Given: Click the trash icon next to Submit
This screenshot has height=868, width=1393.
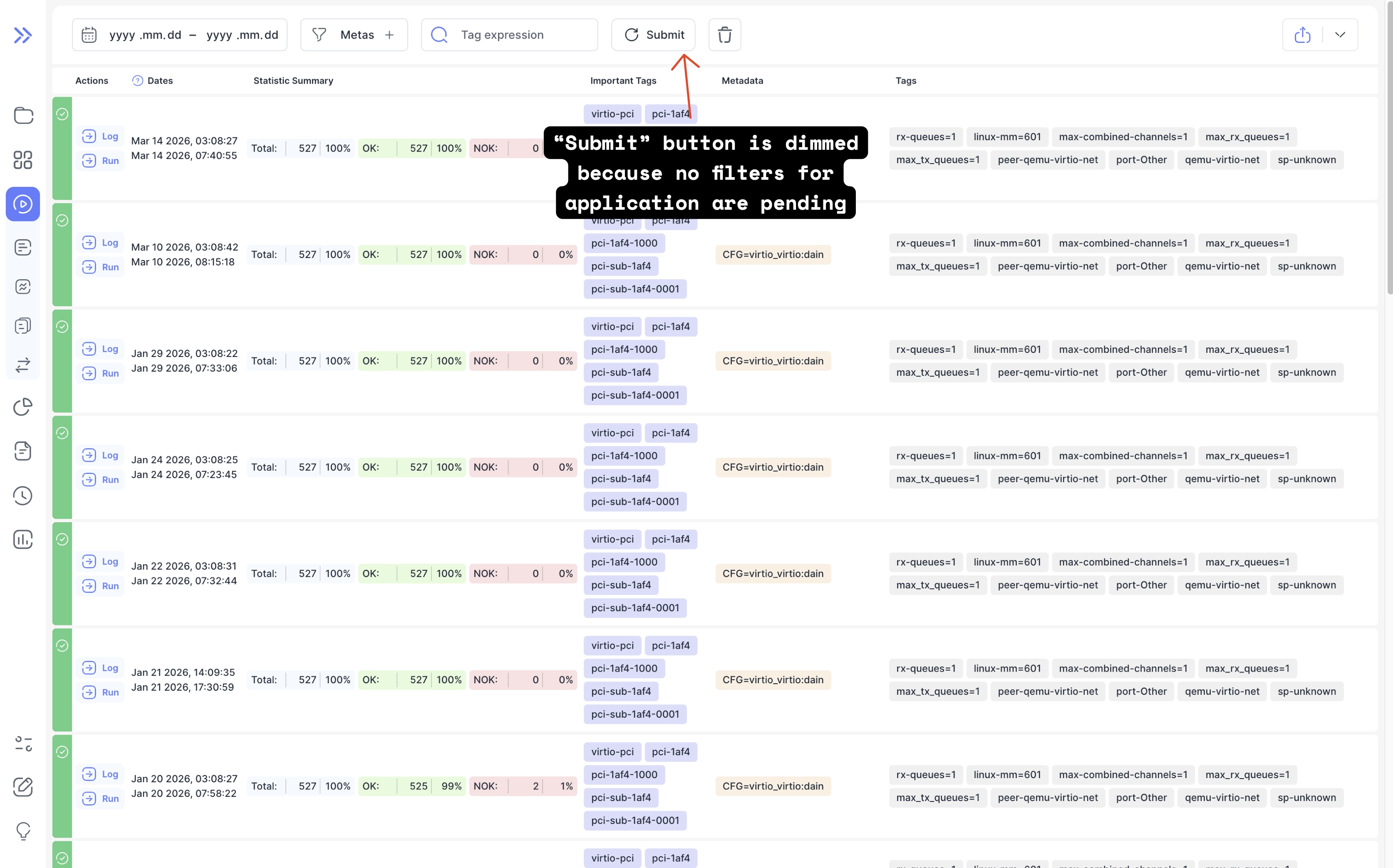Looking at the screenshot, I should pos(724,35).
